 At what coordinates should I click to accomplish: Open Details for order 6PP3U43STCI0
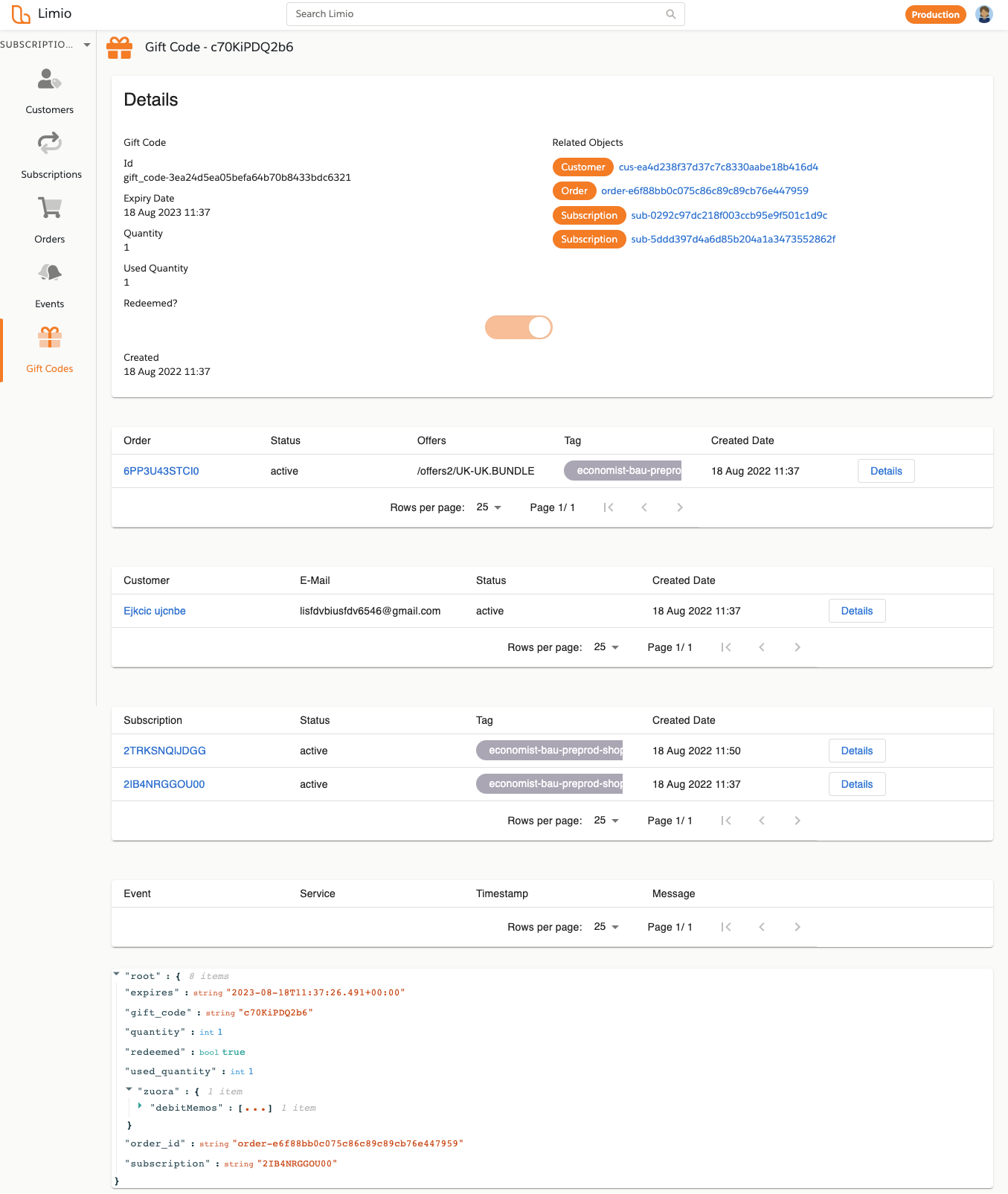[x=886, y=471]
